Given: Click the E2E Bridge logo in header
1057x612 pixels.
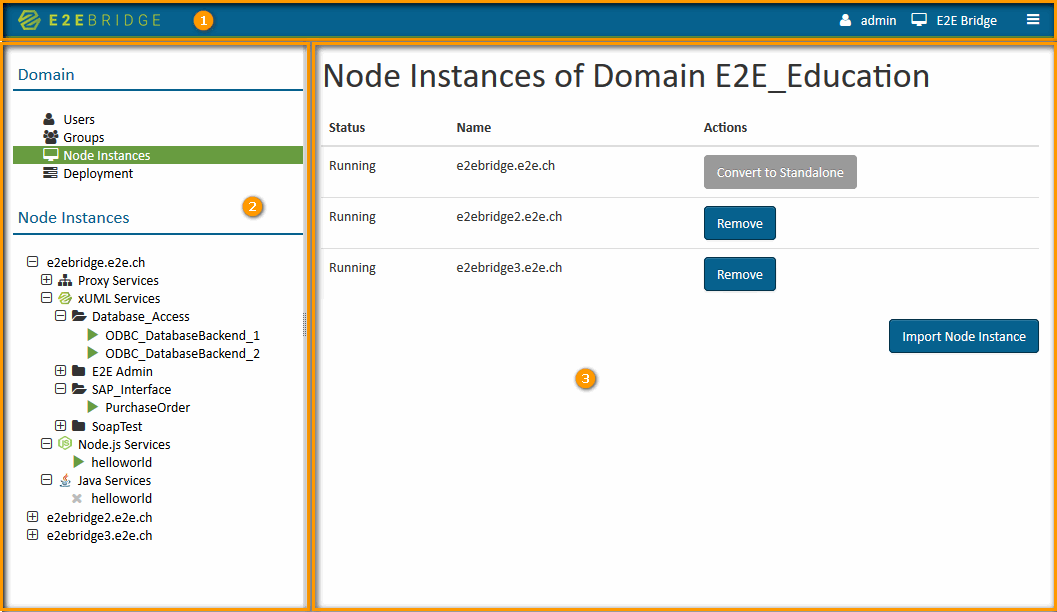Looking at the screenshot, I should pos(89,20).
